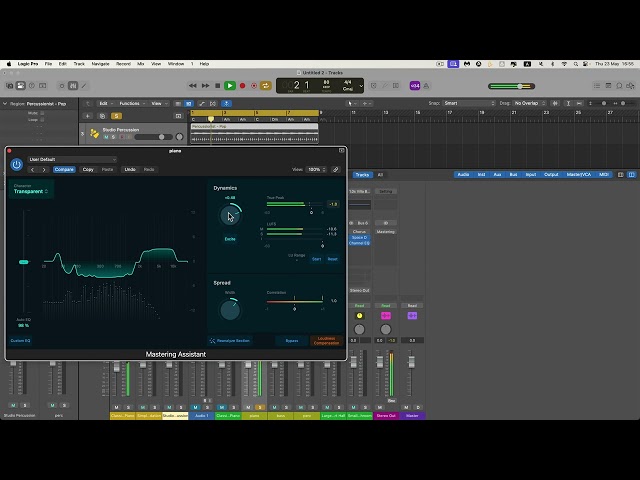Open the Navigate menu
The height and width of the screenshot is (480, 640).
[100, 64]
